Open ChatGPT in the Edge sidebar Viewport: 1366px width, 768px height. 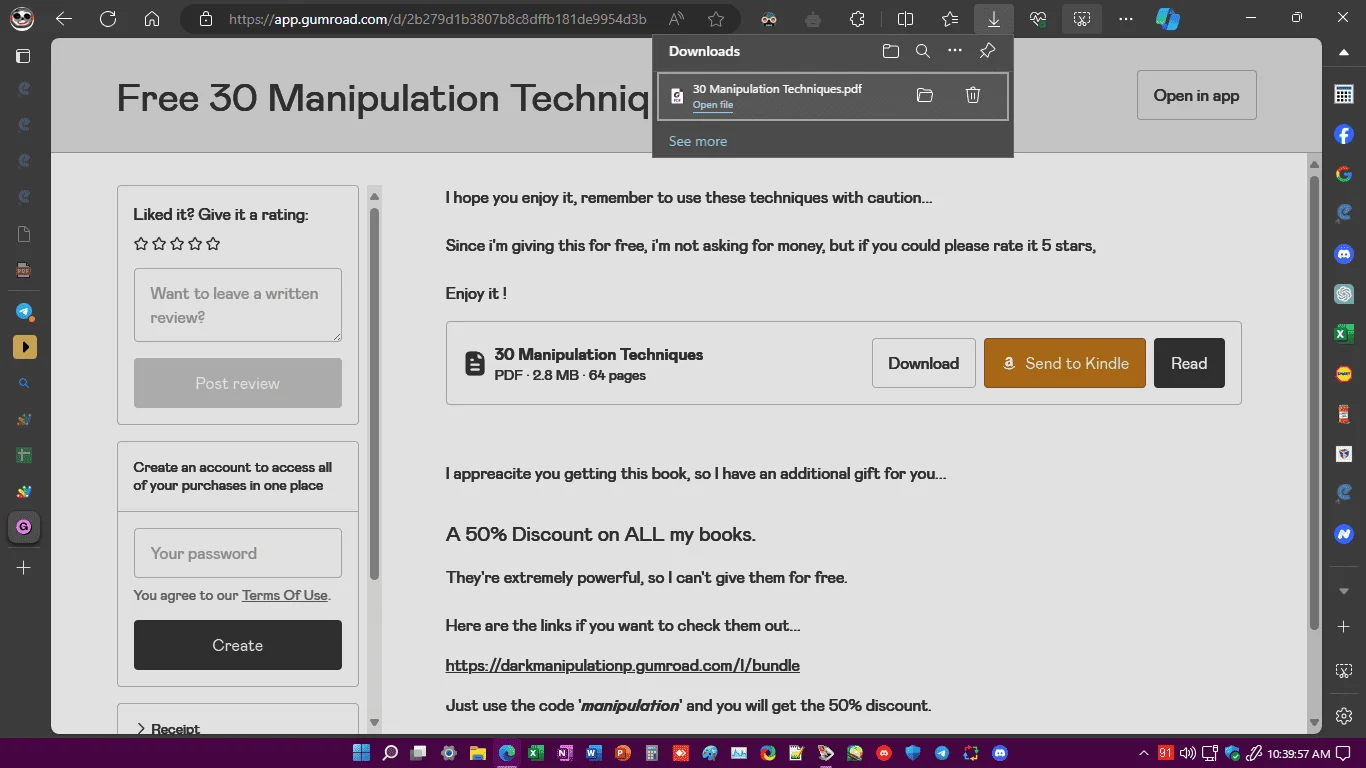pos(1344,294)
